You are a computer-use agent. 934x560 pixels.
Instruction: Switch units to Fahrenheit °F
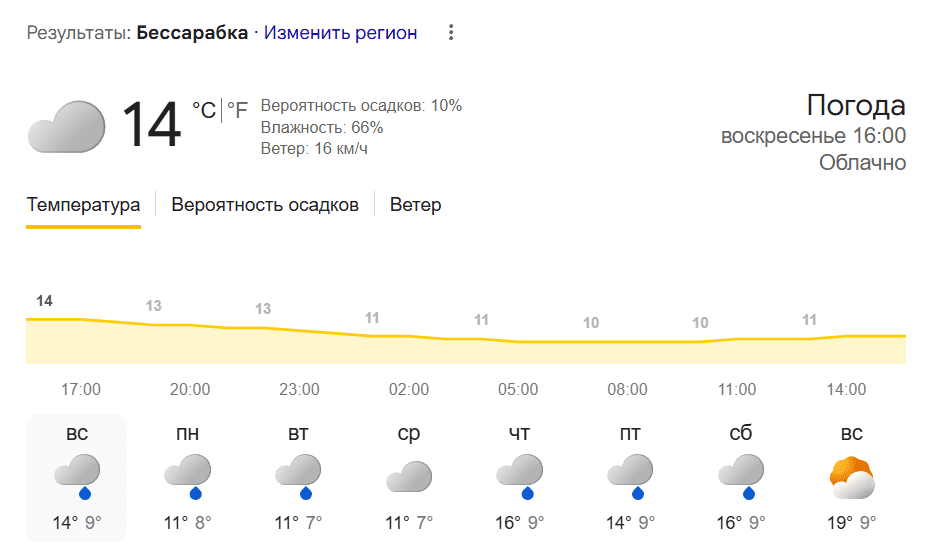[x=237, y=110]
